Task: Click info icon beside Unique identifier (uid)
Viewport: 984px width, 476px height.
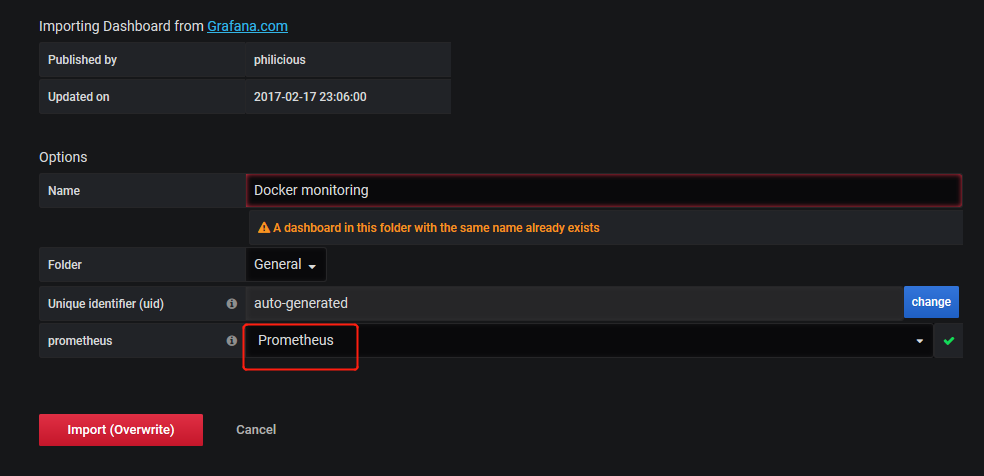Action: 231,303
